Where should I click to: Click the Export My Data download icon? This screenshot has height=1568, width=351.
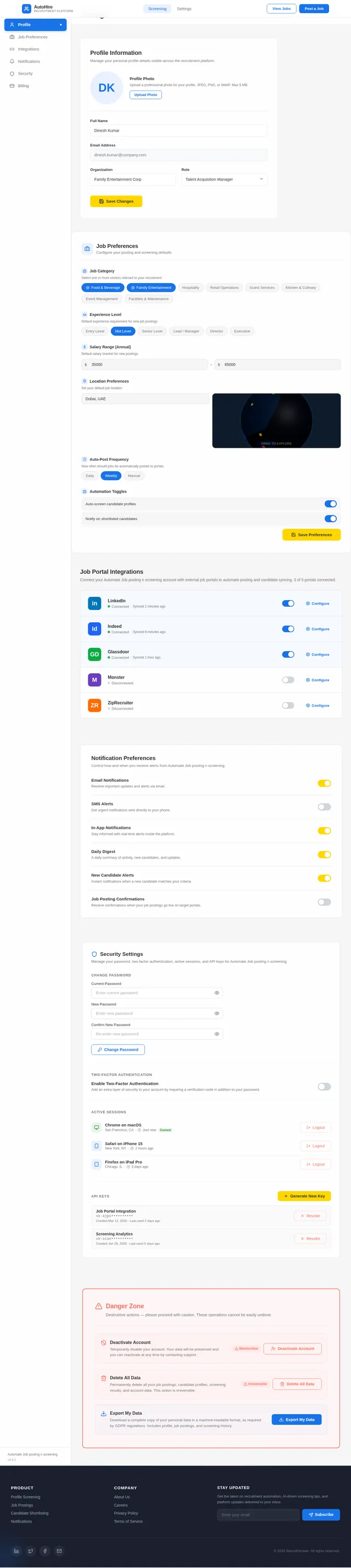(104, 1413)
